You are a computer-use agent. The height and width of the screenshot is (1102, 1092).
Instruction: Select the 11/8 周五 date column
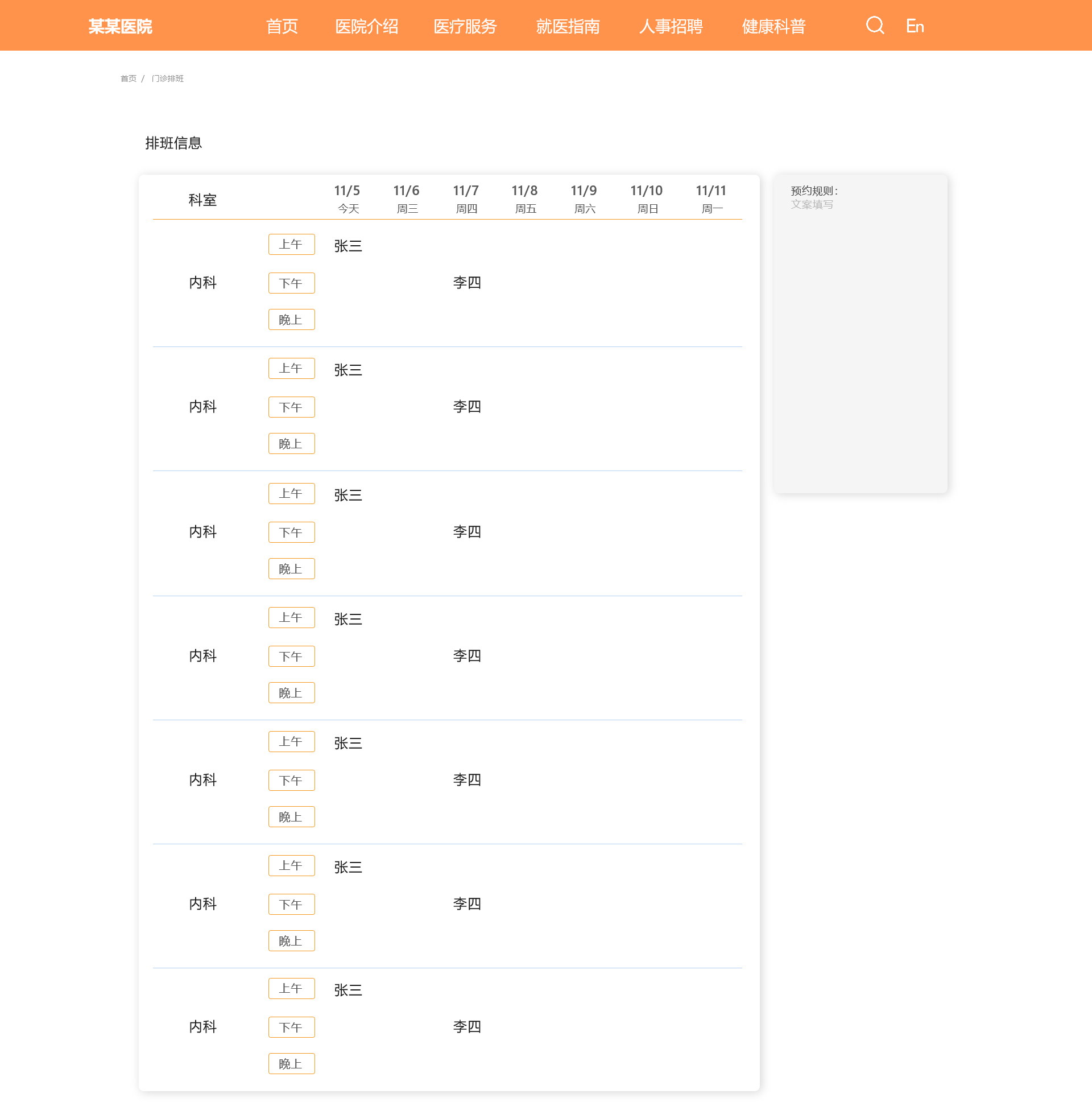[524, 199]
